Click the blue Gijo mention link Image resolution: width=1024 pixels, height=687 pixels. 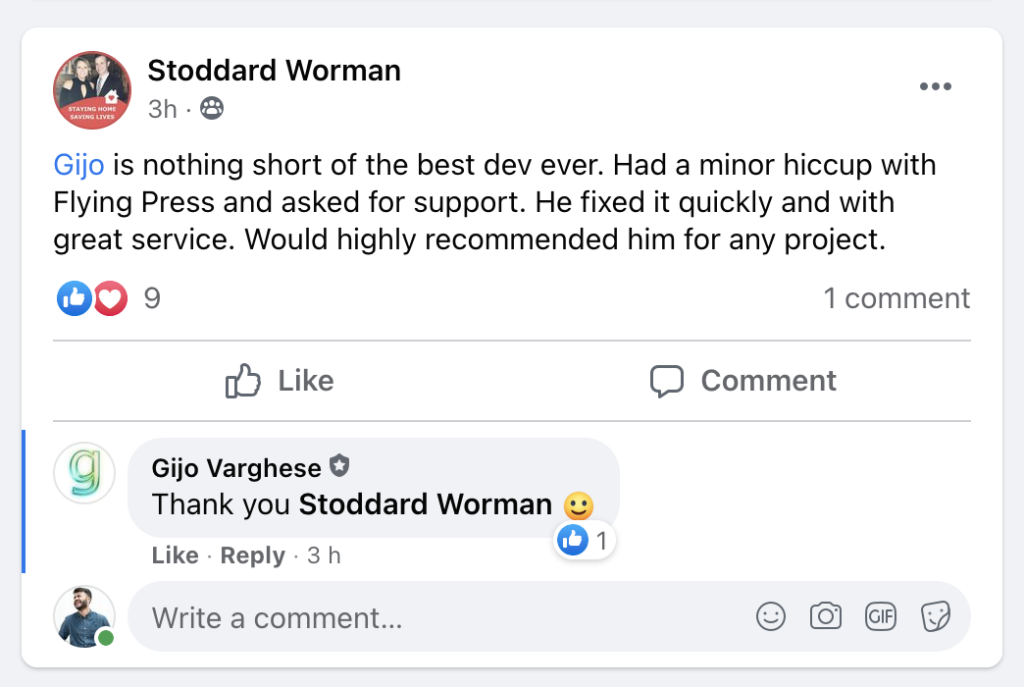(79, 164)
